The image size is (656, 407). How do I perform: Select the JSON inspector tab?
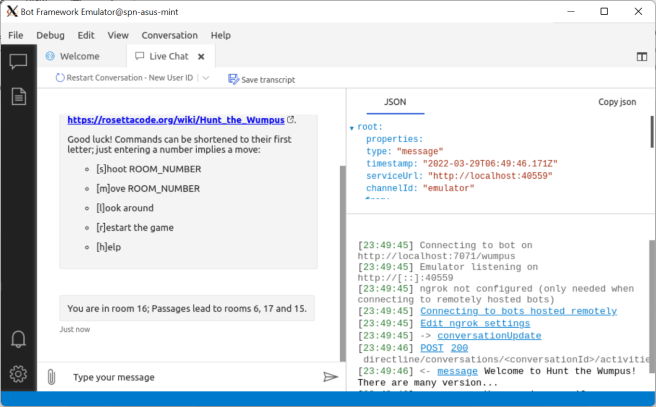click(x=395, y=102)
